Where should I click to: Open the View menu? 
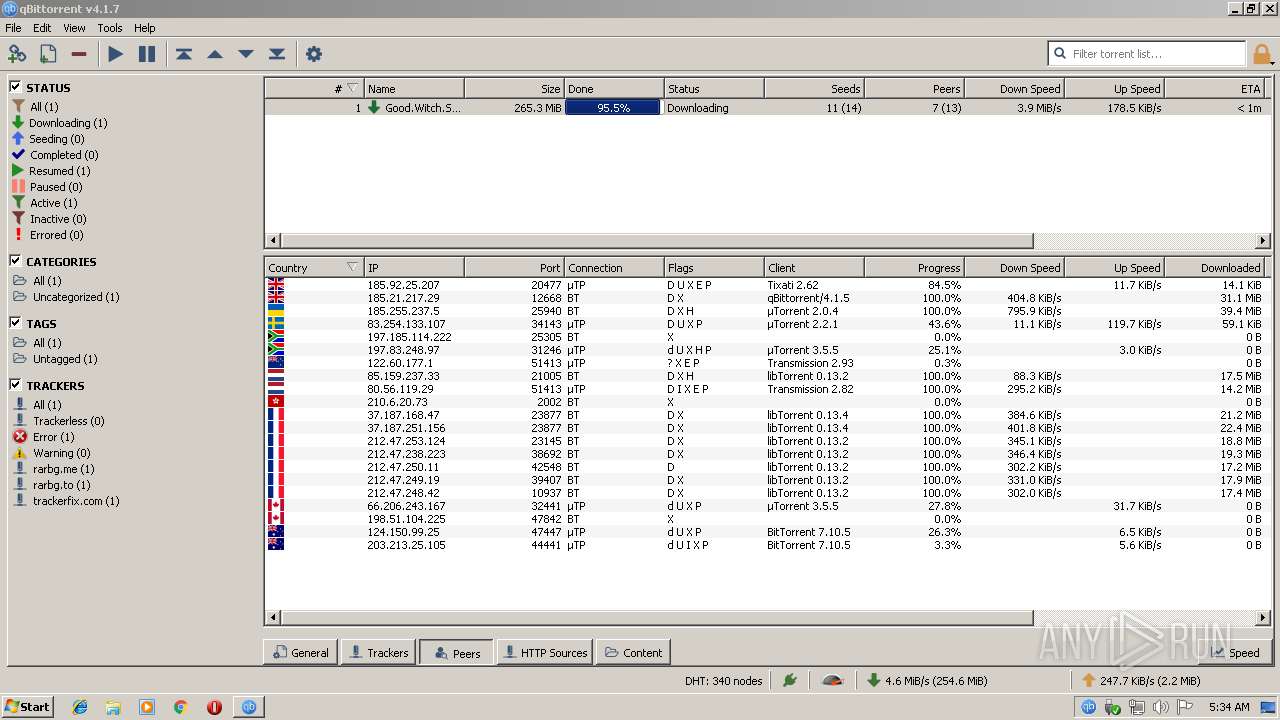(75, 28)
